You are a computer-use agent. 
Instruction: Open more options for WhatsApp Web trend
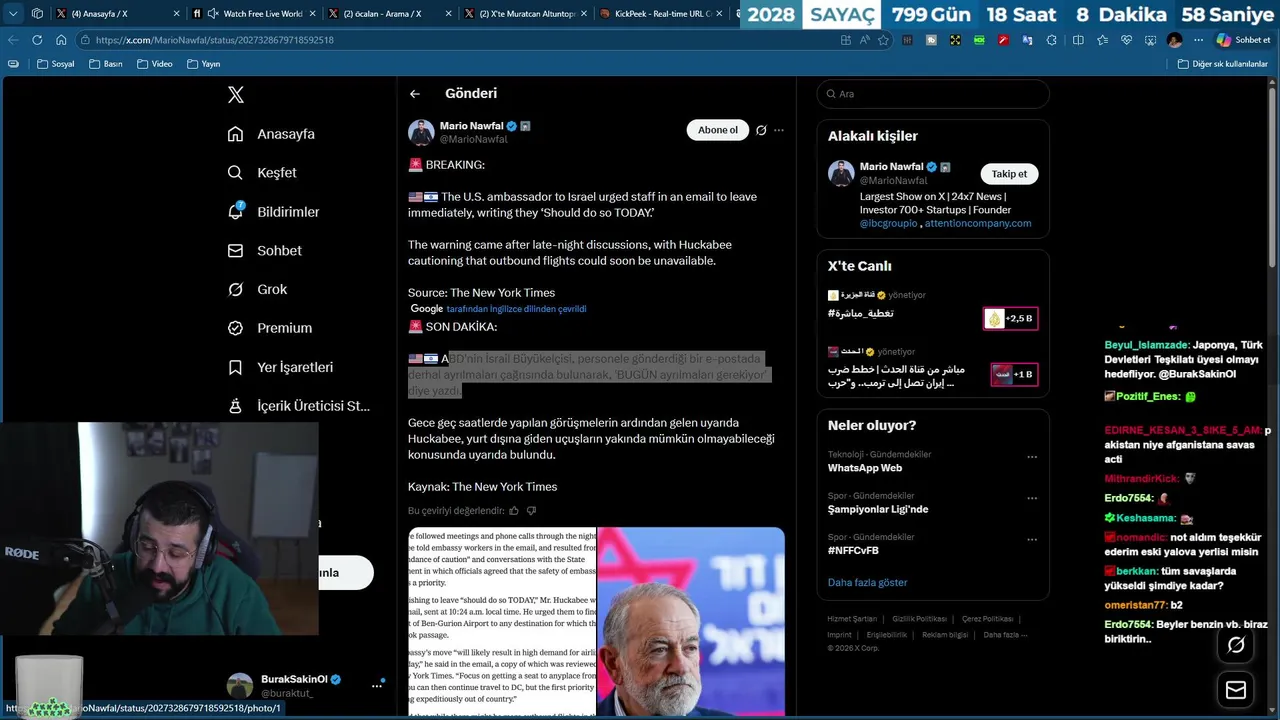(1032, 457)
